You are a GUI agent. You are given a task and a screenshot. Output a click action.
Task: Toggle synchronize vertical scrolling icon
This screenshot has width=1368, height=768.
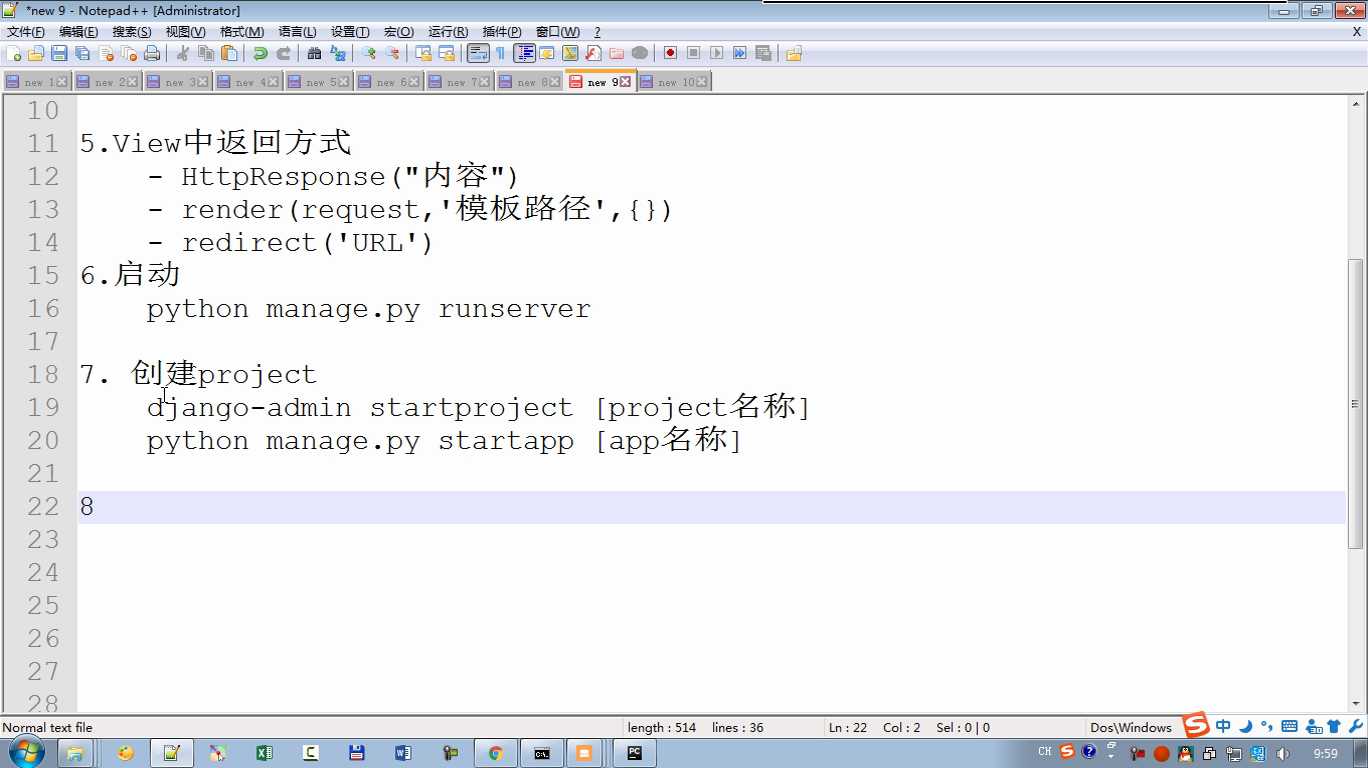423,53
